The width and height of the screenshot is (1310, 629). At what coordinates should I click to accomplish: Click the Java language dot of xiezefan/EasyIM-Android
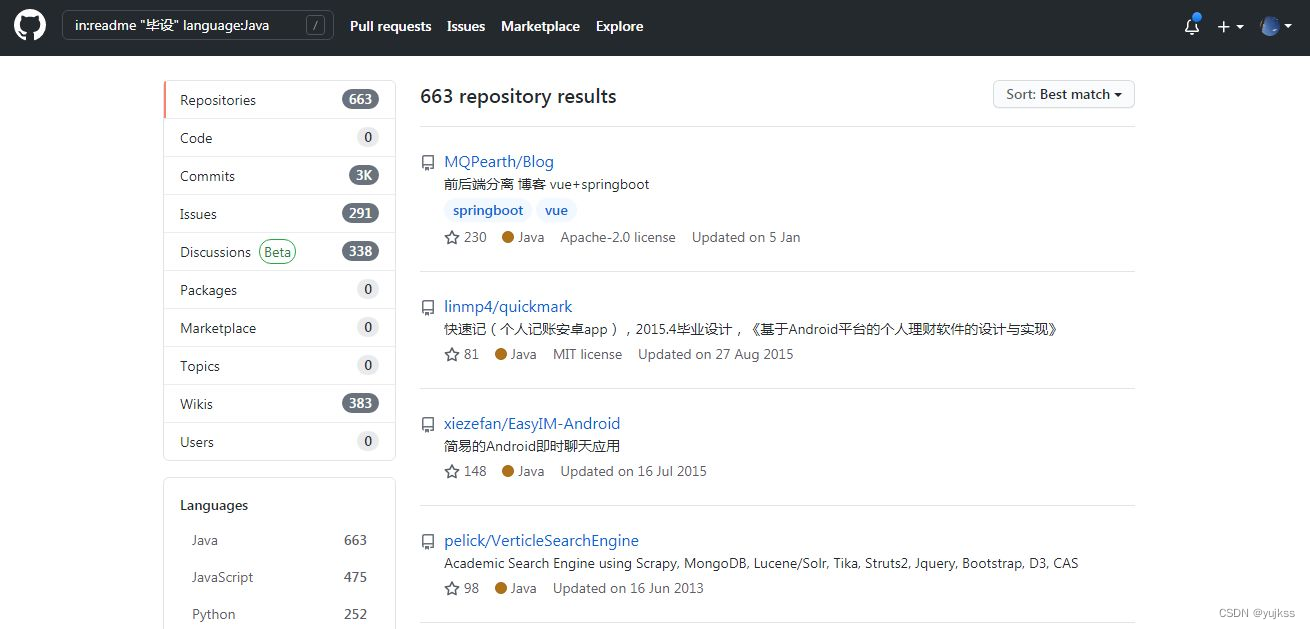click(508, 471)
